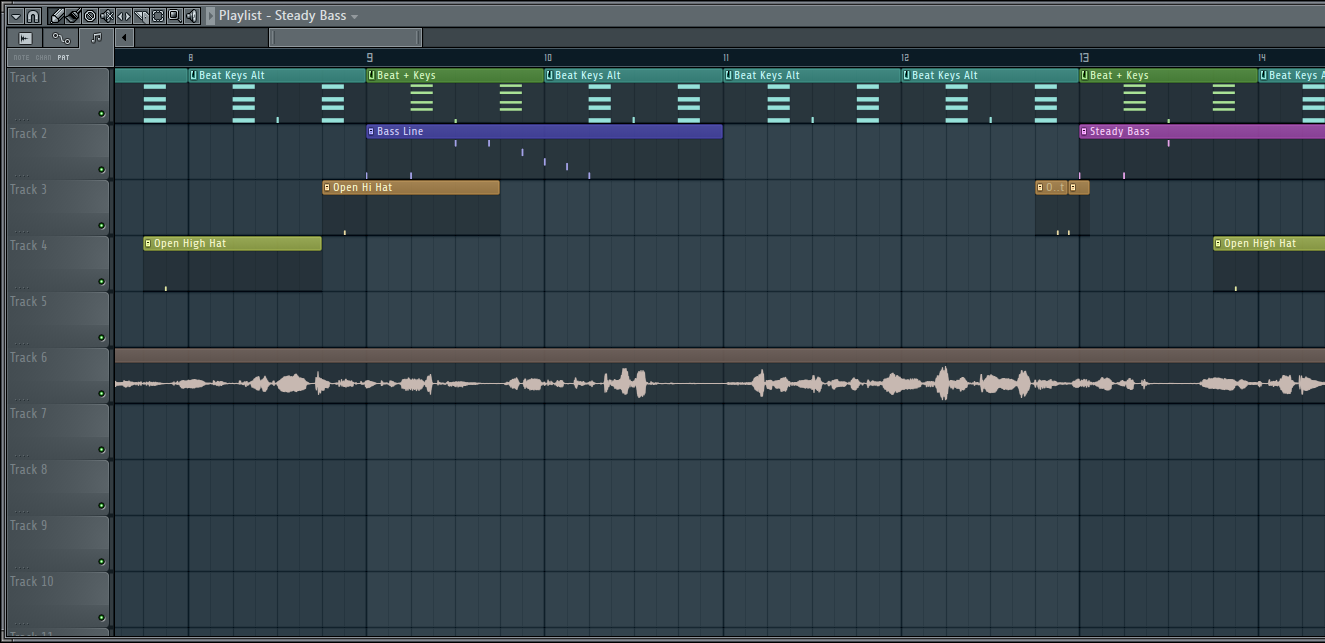Select the Track 10 header

[58, 600]
